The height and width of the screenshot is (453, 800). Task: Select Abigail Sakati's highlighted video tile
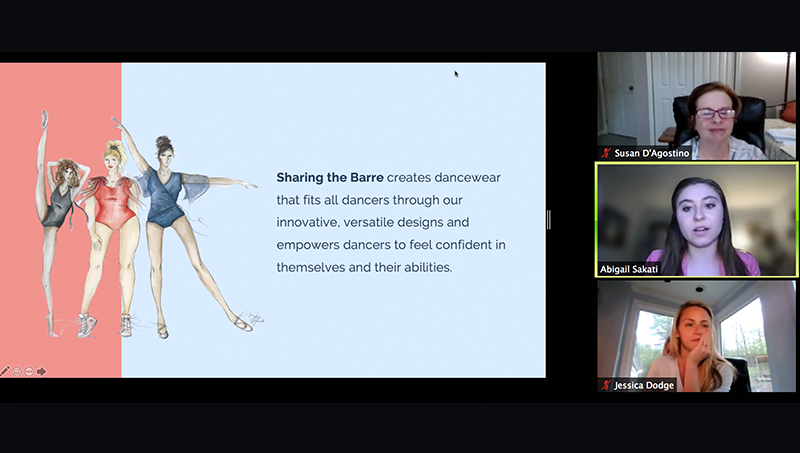[x=697, y=220]
